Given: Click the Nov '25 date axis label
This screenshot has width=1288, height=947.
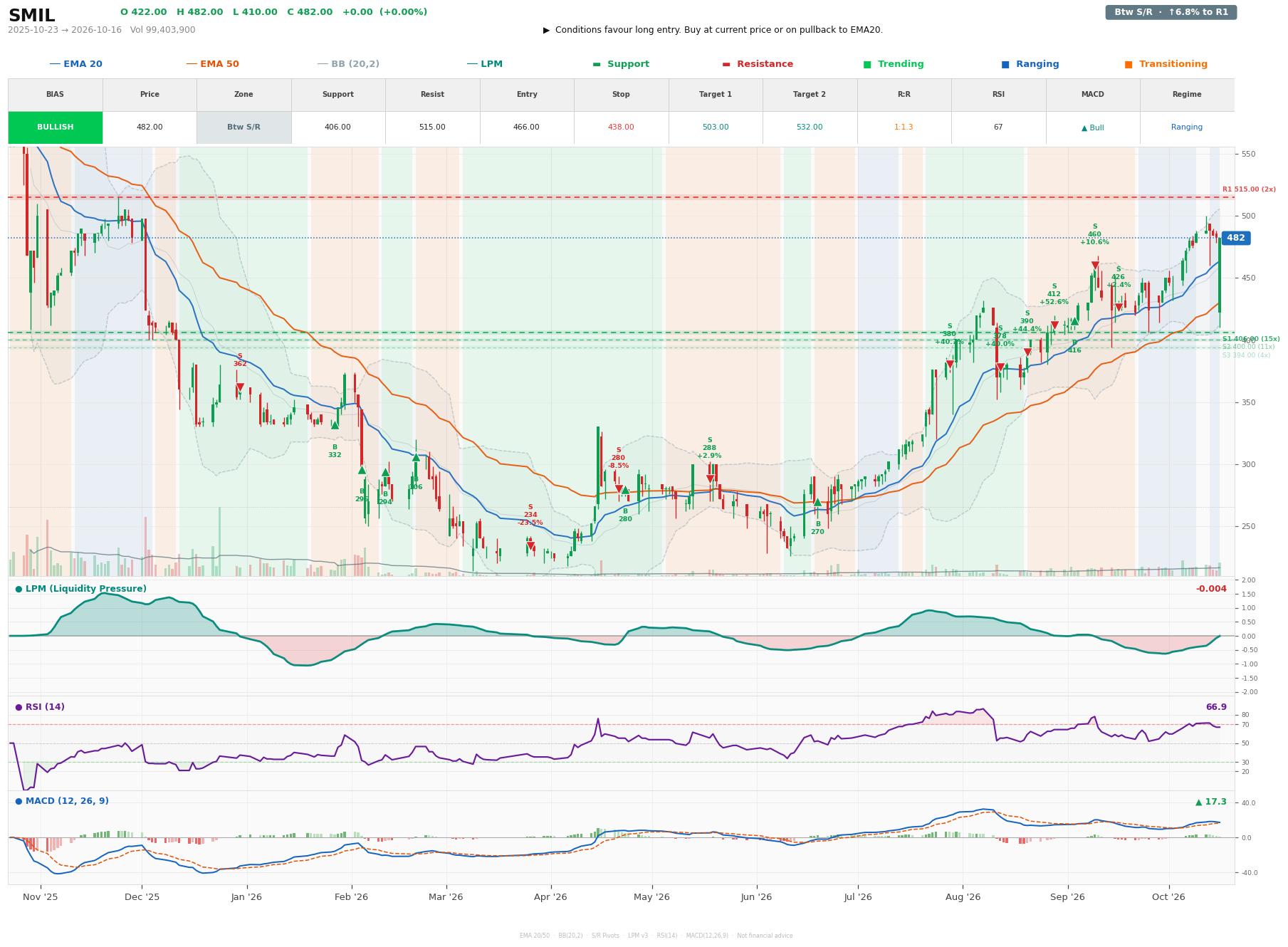Looking at the screenshot, I should (41, 897).
